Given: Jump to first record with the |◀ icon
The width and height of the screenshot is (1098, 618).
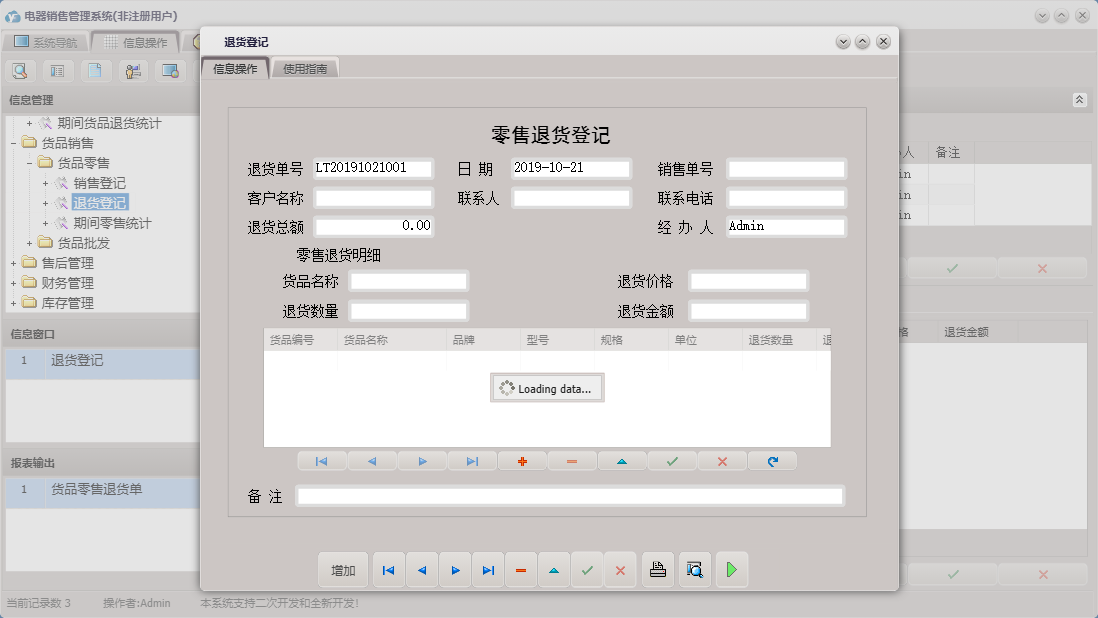Looking at the screenshot, I should click(x=388, y=570).
